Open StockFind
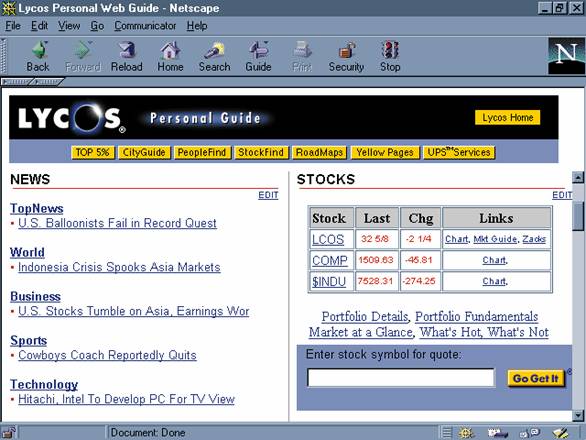Screen dimensions: 586x440 [261, 153]
